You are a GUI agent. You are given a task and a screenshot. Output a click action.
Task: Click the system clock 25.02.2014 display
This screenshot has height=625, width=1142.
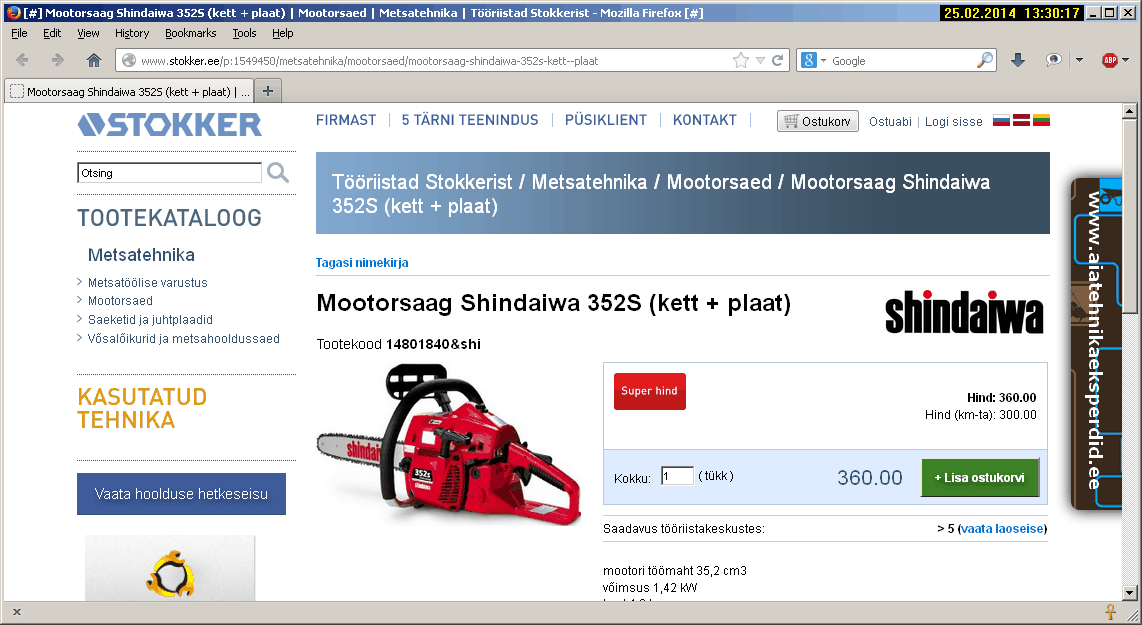tap(1011, 12)
